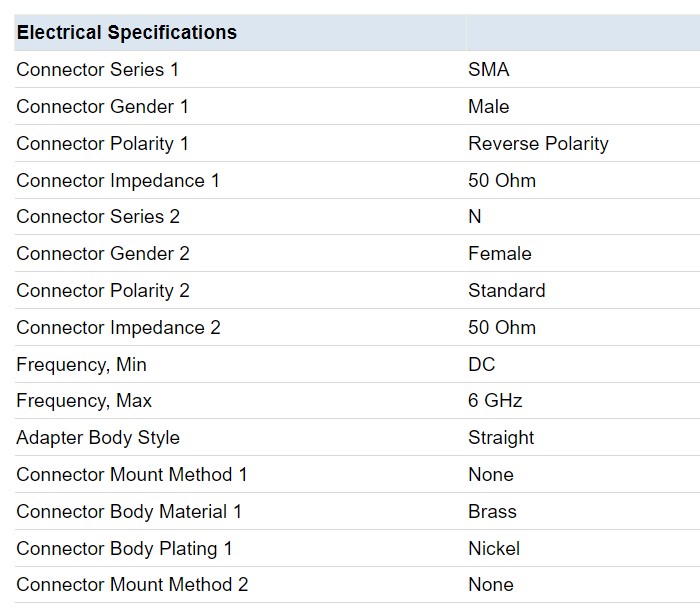Click the Electrical Specifications header
Viewport: 700px width, 615px height.
pos(127,33)
